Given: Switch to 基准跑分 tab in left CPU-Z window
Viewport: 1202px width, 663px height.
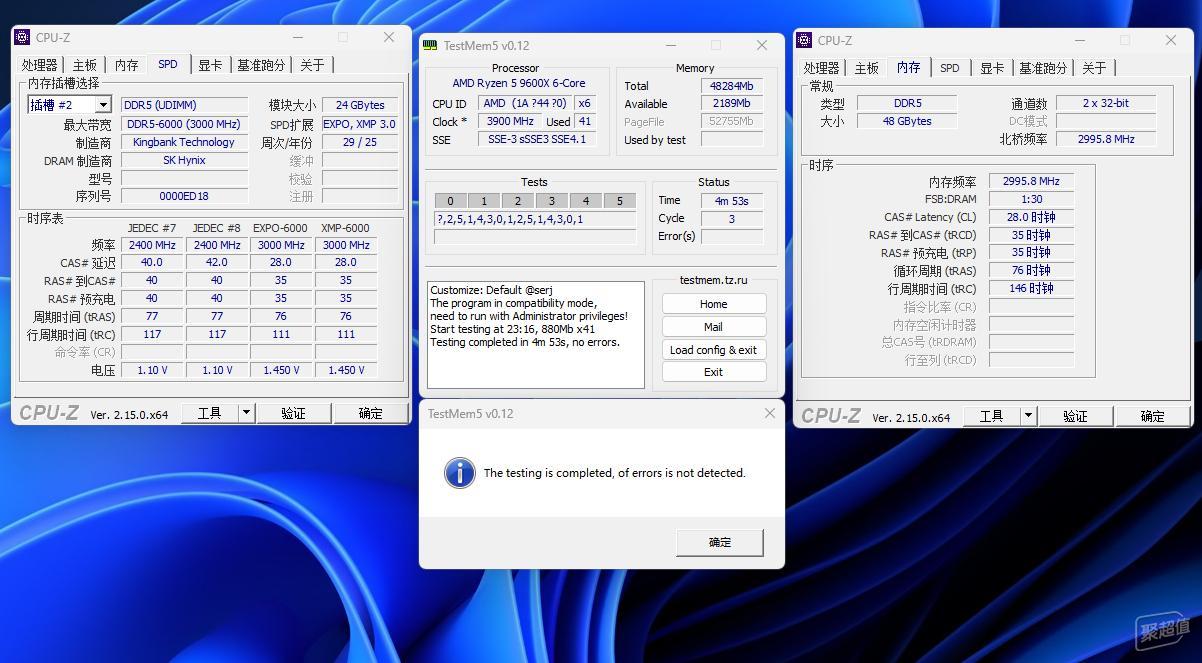Looking at the screenshot, I should (x=261, y=65).
